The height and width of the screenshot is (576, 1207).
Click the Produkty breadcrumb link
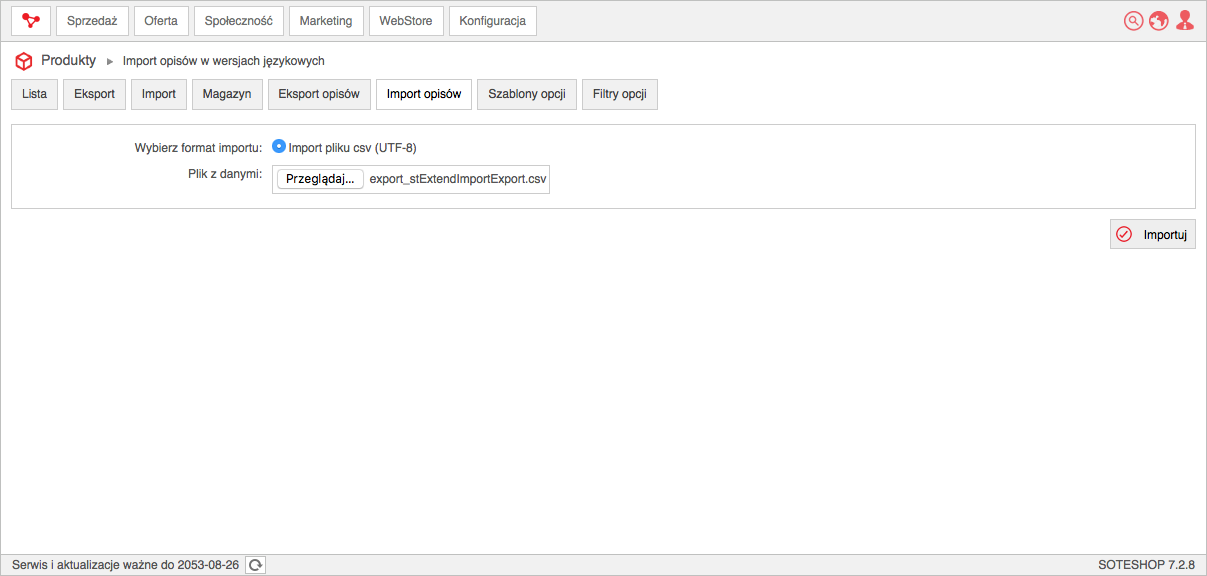pyautogui.click(x=69, y=60)
